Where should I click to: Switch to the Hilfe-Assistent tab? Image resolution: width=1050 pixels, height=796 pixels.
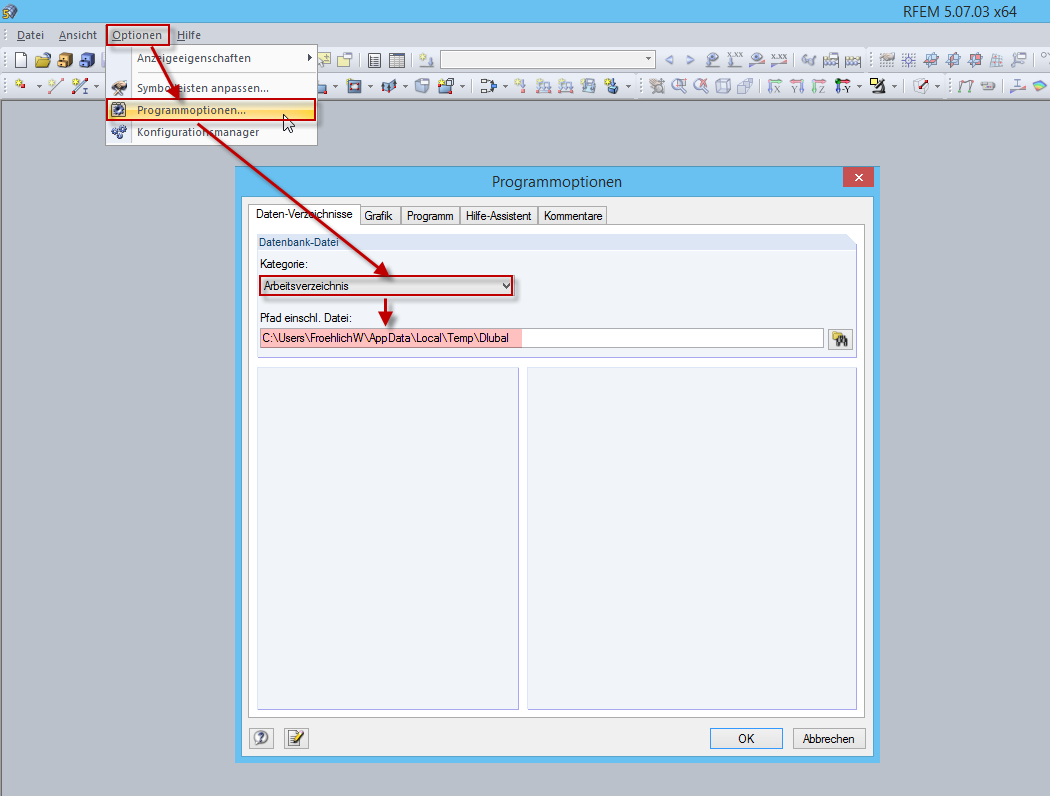coord(498,216)
